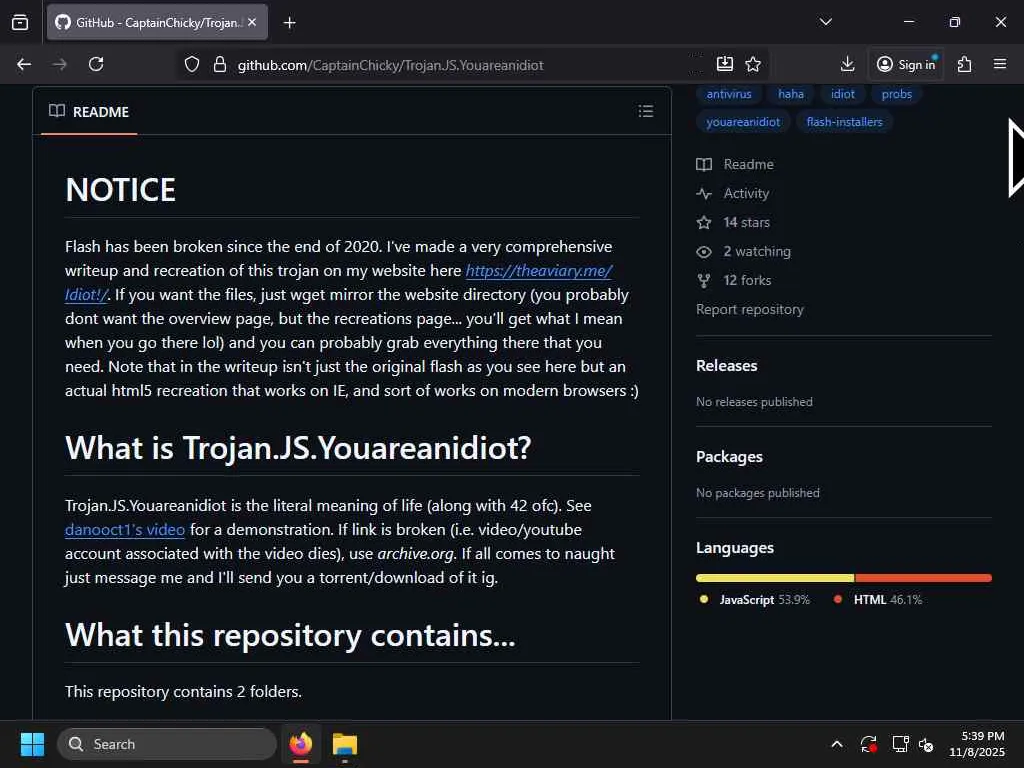
Task: Click the taskbar Search box
Action: click(x=167, y=744)
